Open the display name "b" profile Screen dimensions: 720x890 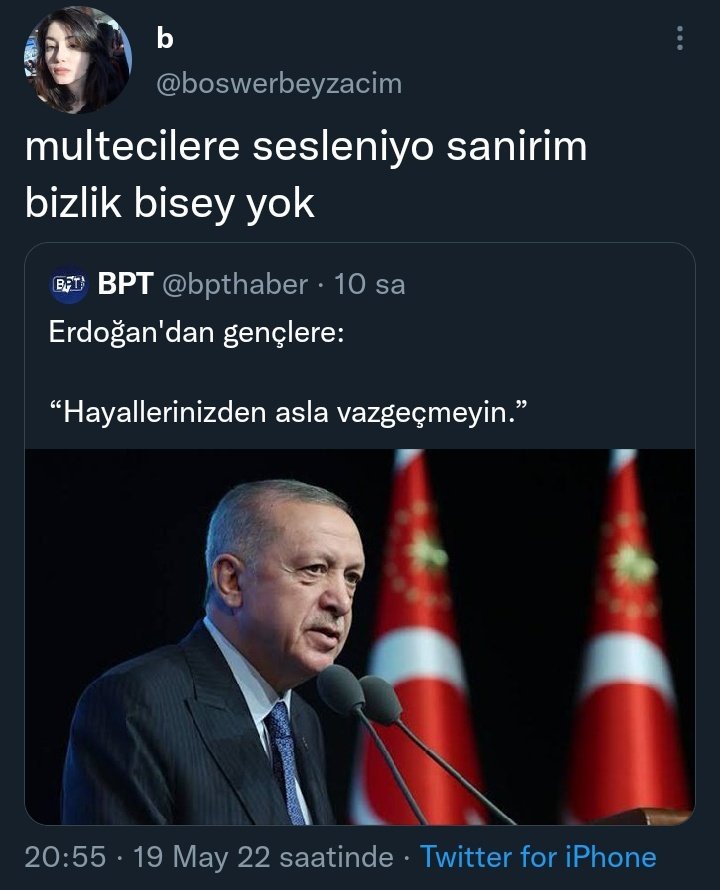coord(165,39)
